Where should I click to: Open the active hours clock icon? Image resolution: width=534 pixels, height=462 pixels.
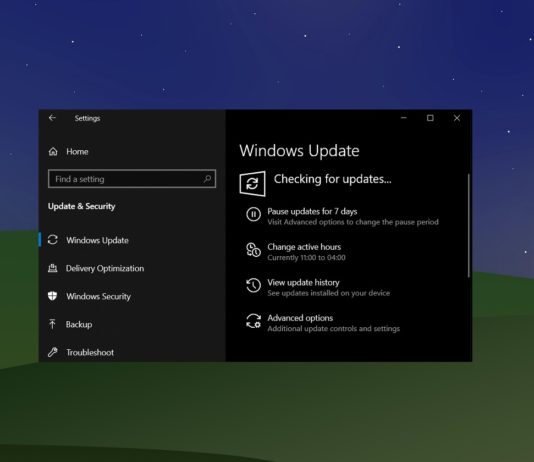[253, 250]
